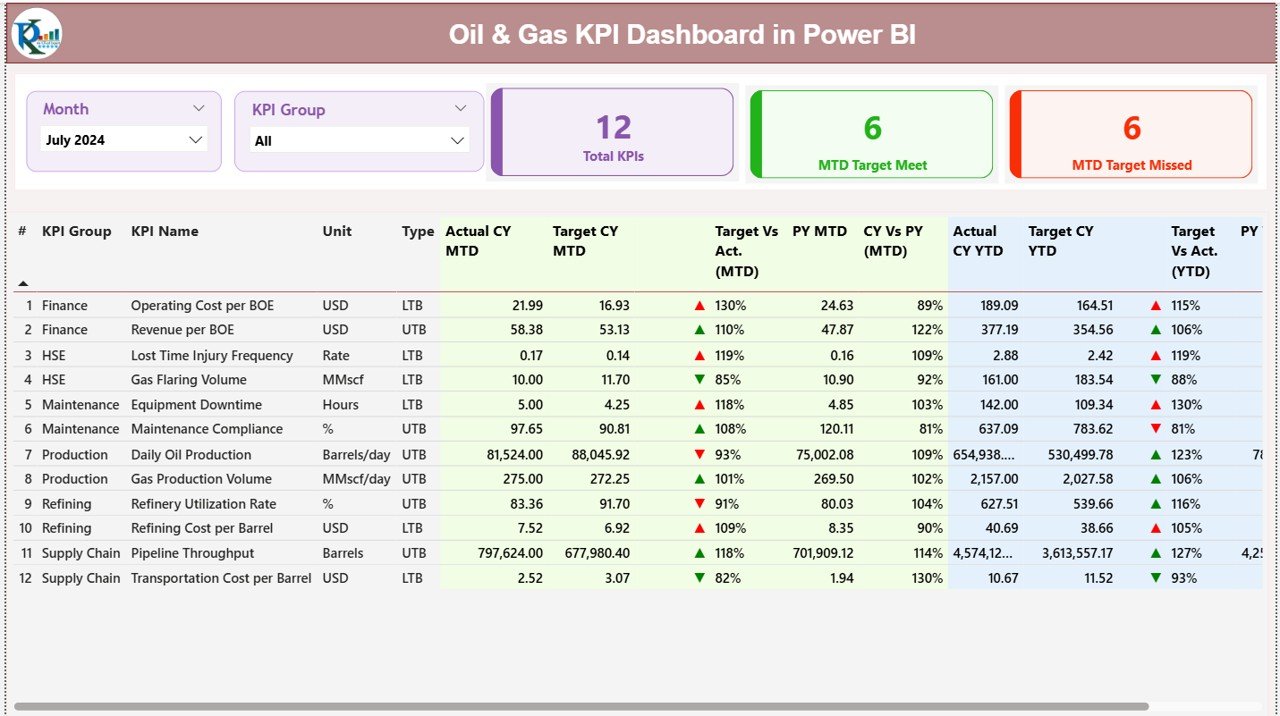This screenshot has height=716, width=1280.
Task: Click the 6 MTD Target Meet card
Action: point(871,134)
